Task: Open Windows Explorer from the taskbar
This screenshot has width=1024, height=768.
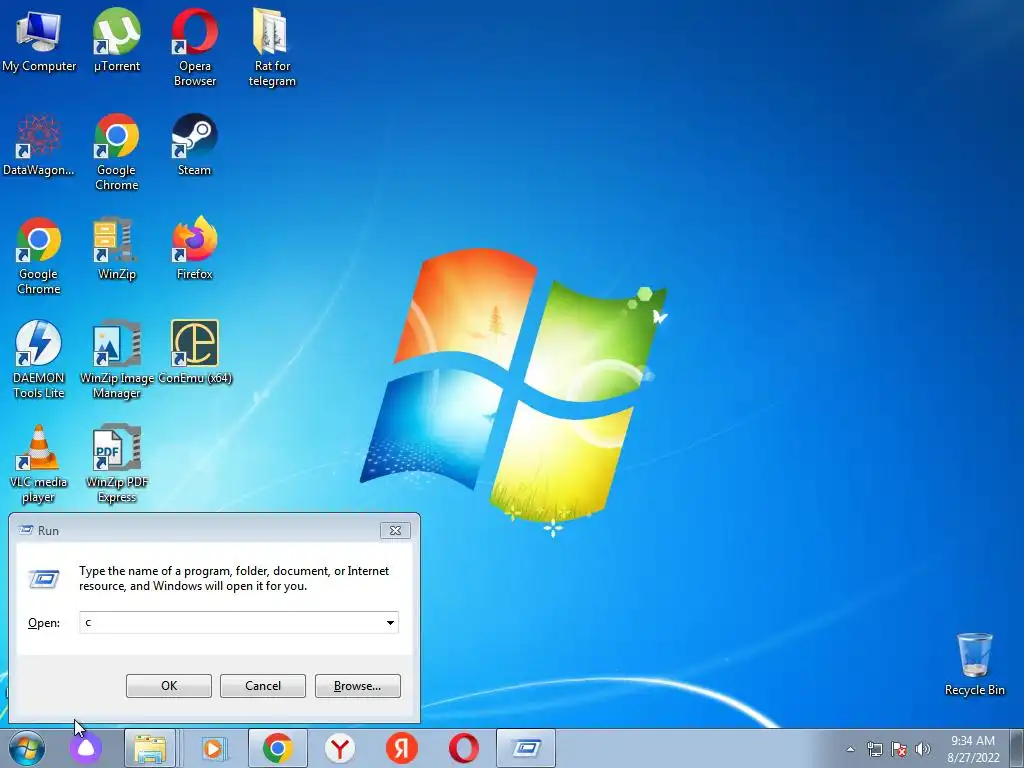Action: [x=150, y=748]
